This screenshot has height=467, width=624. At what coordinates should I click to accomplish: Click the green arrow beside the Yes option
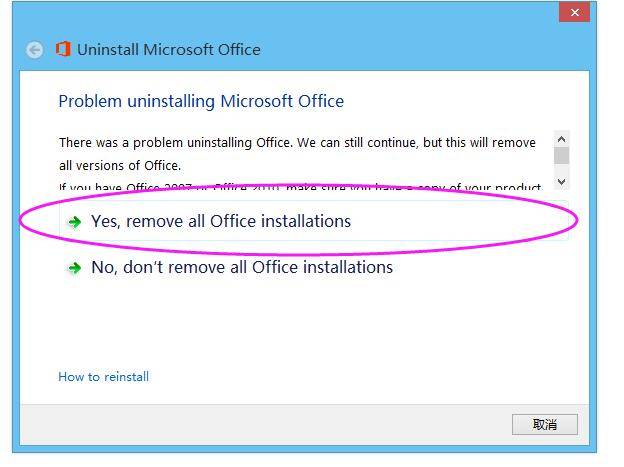74,222
